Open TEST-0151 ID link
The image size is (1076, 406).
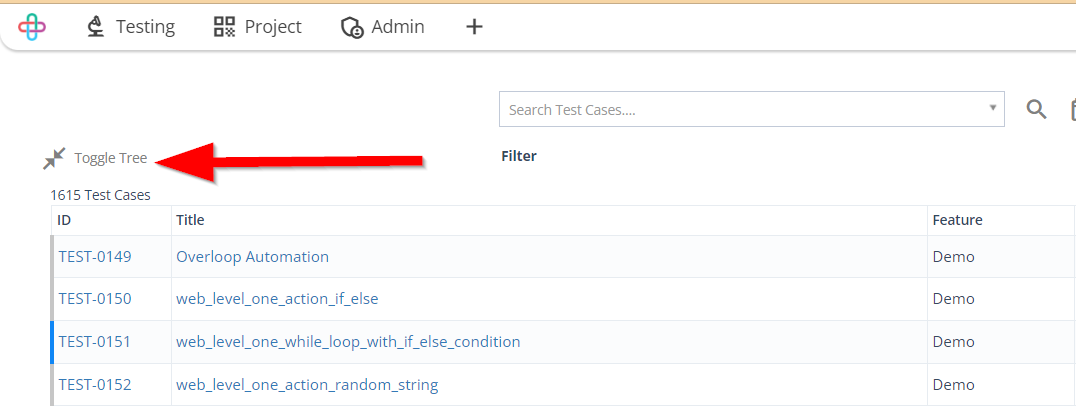(x=95, y=342)
